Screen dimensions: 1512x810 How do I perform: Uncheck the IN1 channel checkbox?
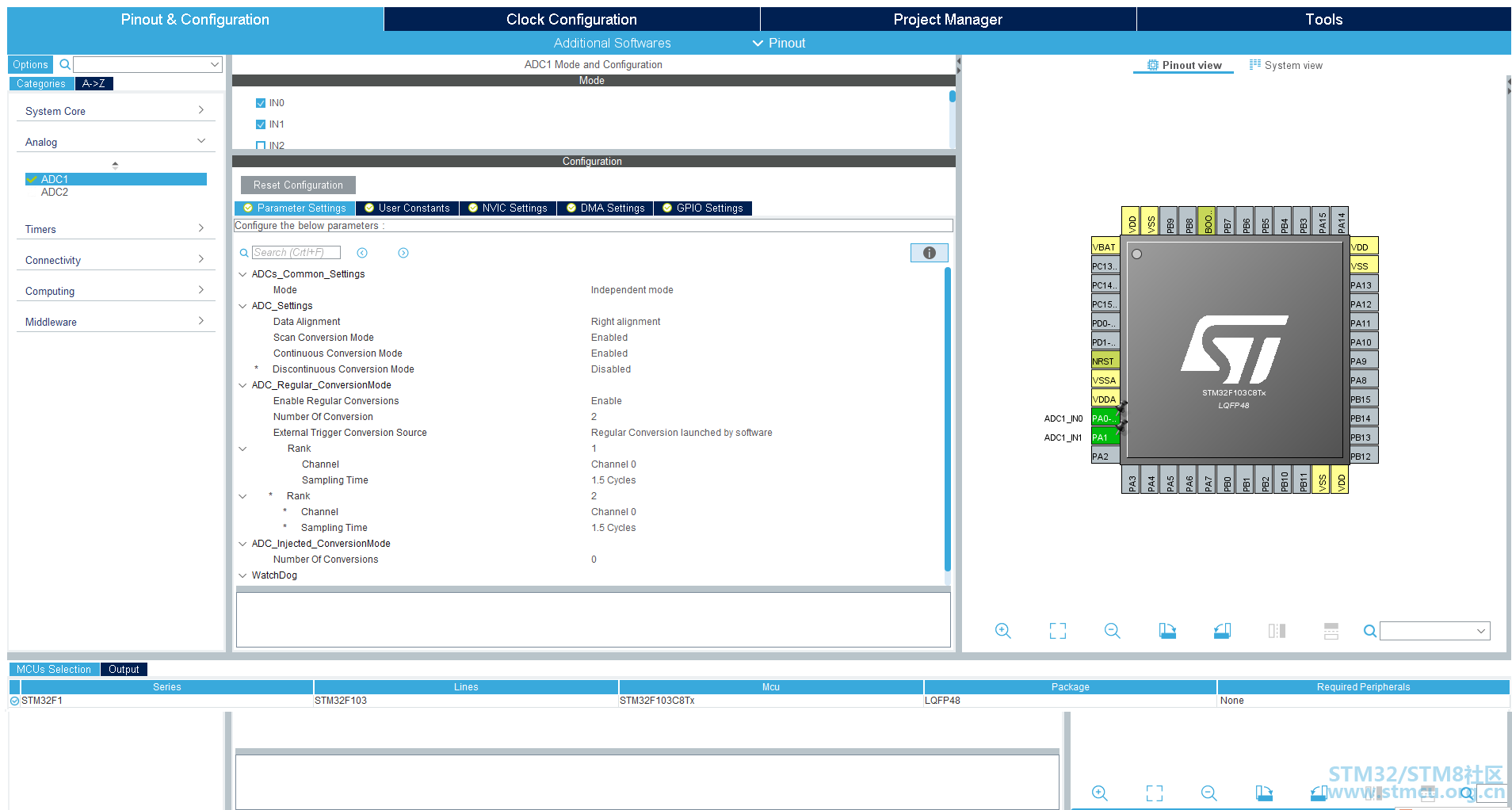coord(261,124)
